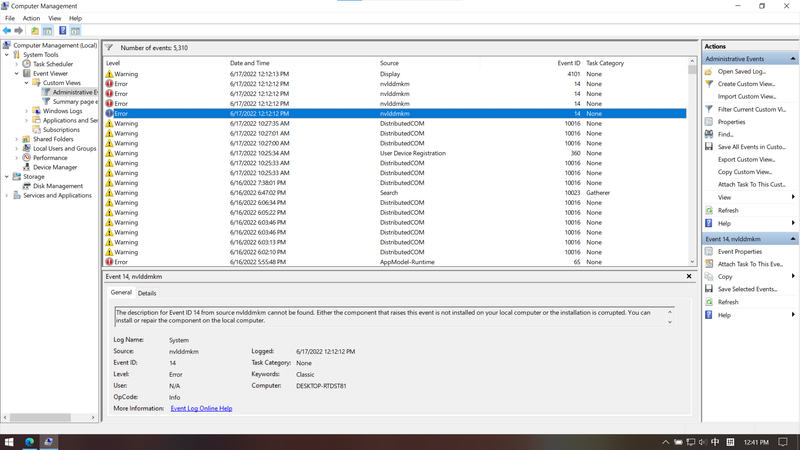Open Task Scheduler in the console tree
Screen dimensions: 800x450
pos(52,64)
